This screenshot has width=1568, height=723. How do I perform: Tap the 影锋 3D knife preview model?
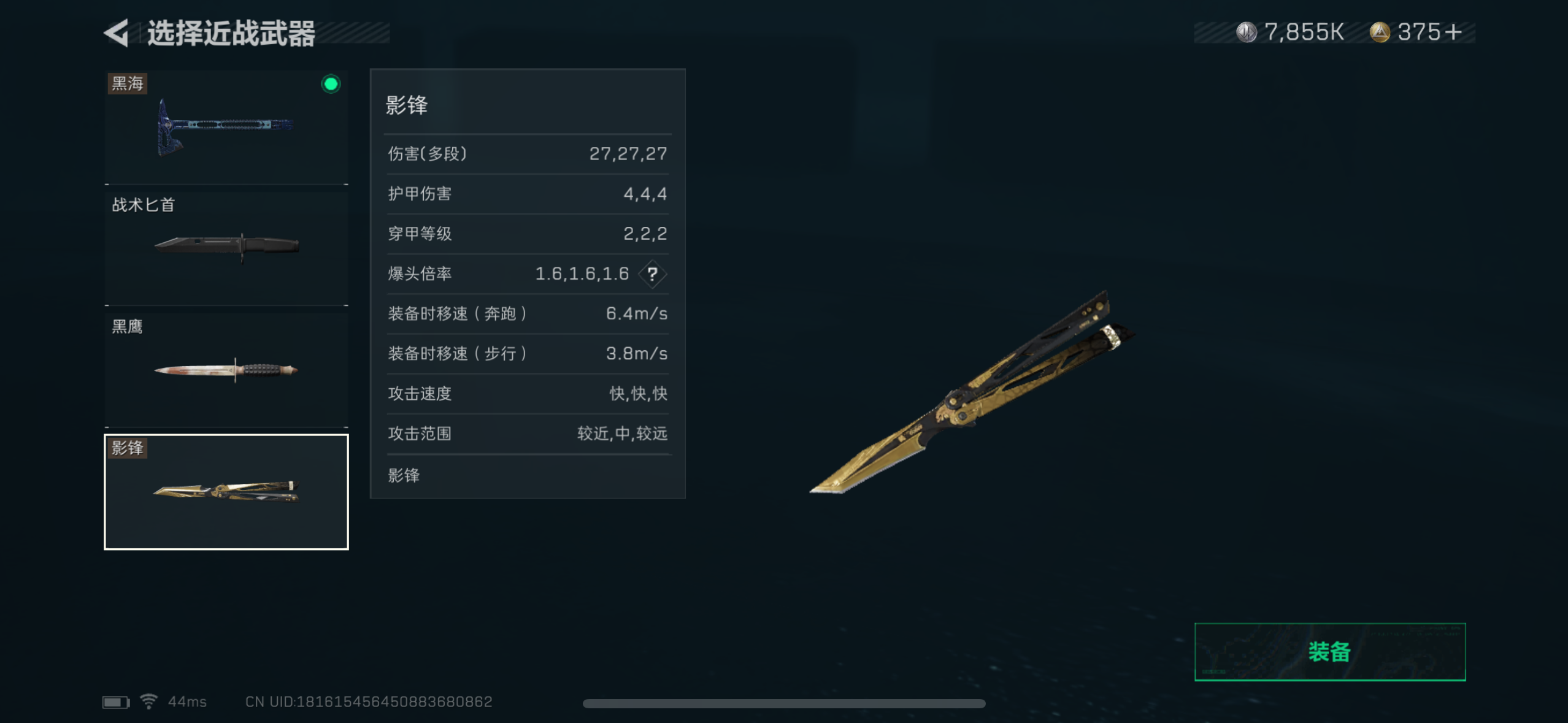972,392
